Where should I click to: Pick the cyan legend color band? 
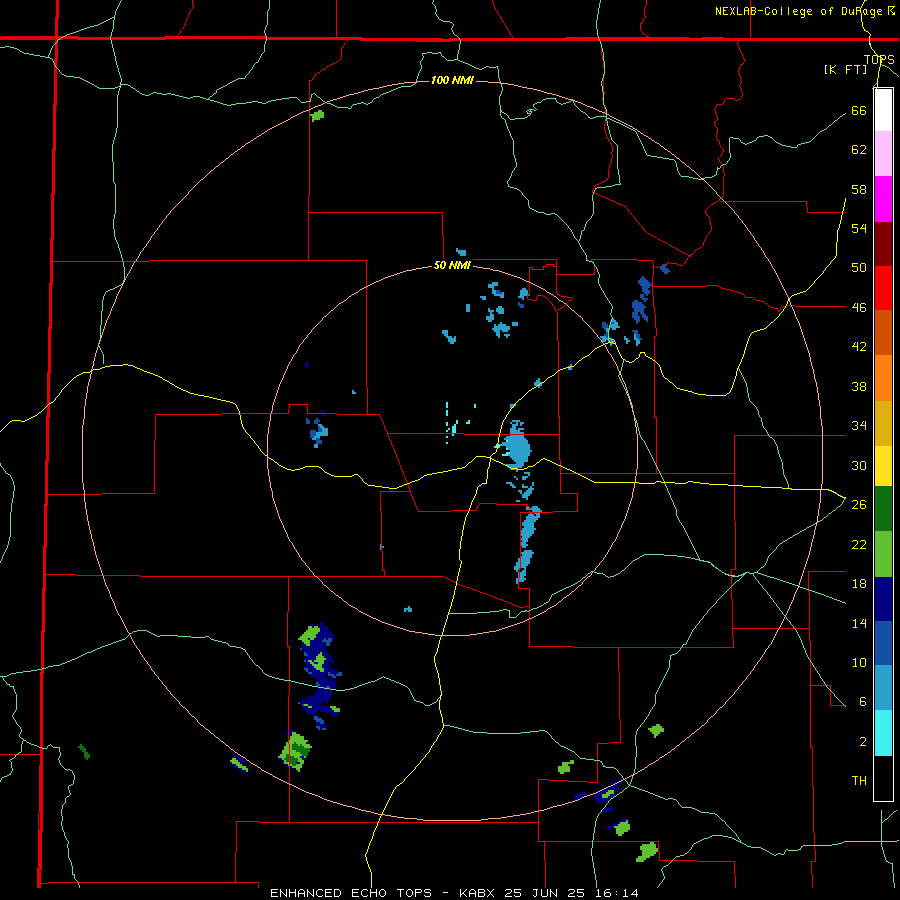(883, 733)
